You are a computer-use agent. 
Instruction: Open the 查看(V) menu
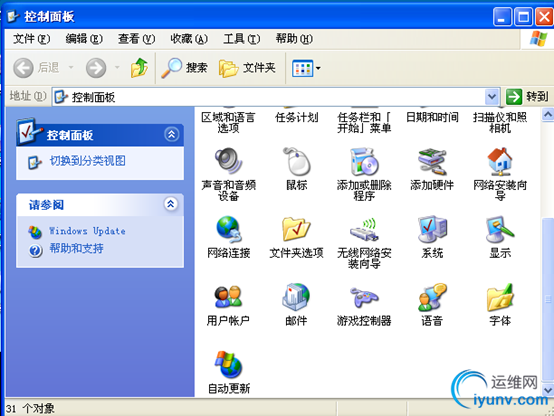[x=136, y=39]
